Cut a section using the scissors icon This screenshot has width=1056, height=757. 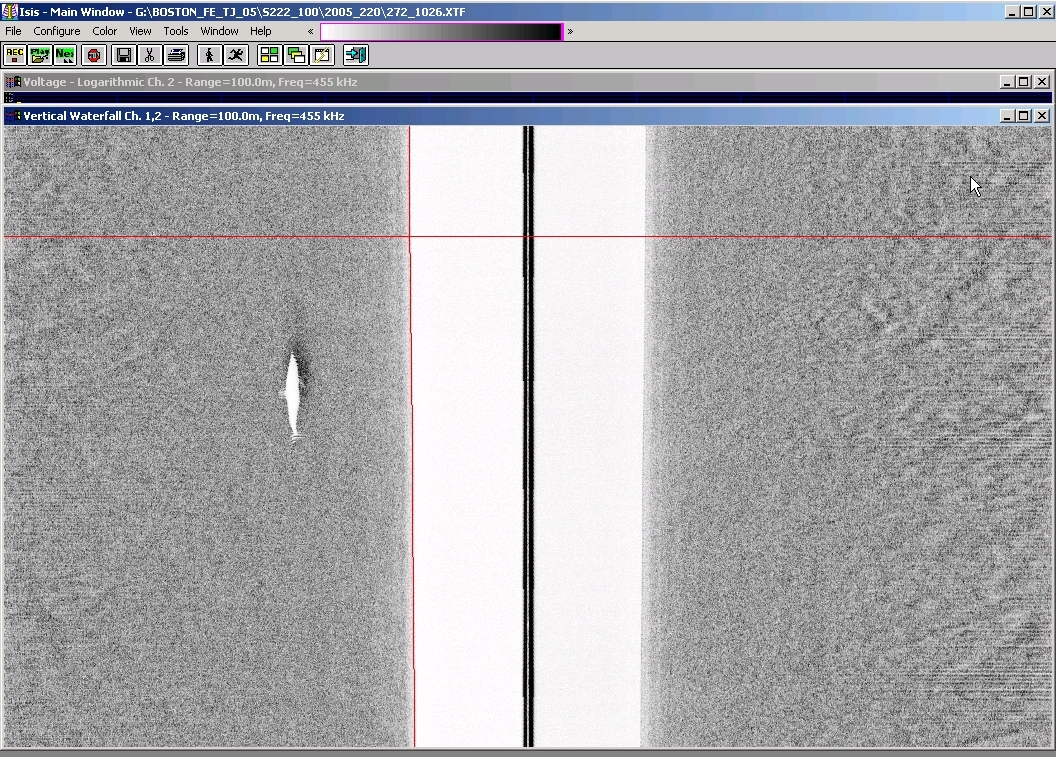(x=149, y=55)
